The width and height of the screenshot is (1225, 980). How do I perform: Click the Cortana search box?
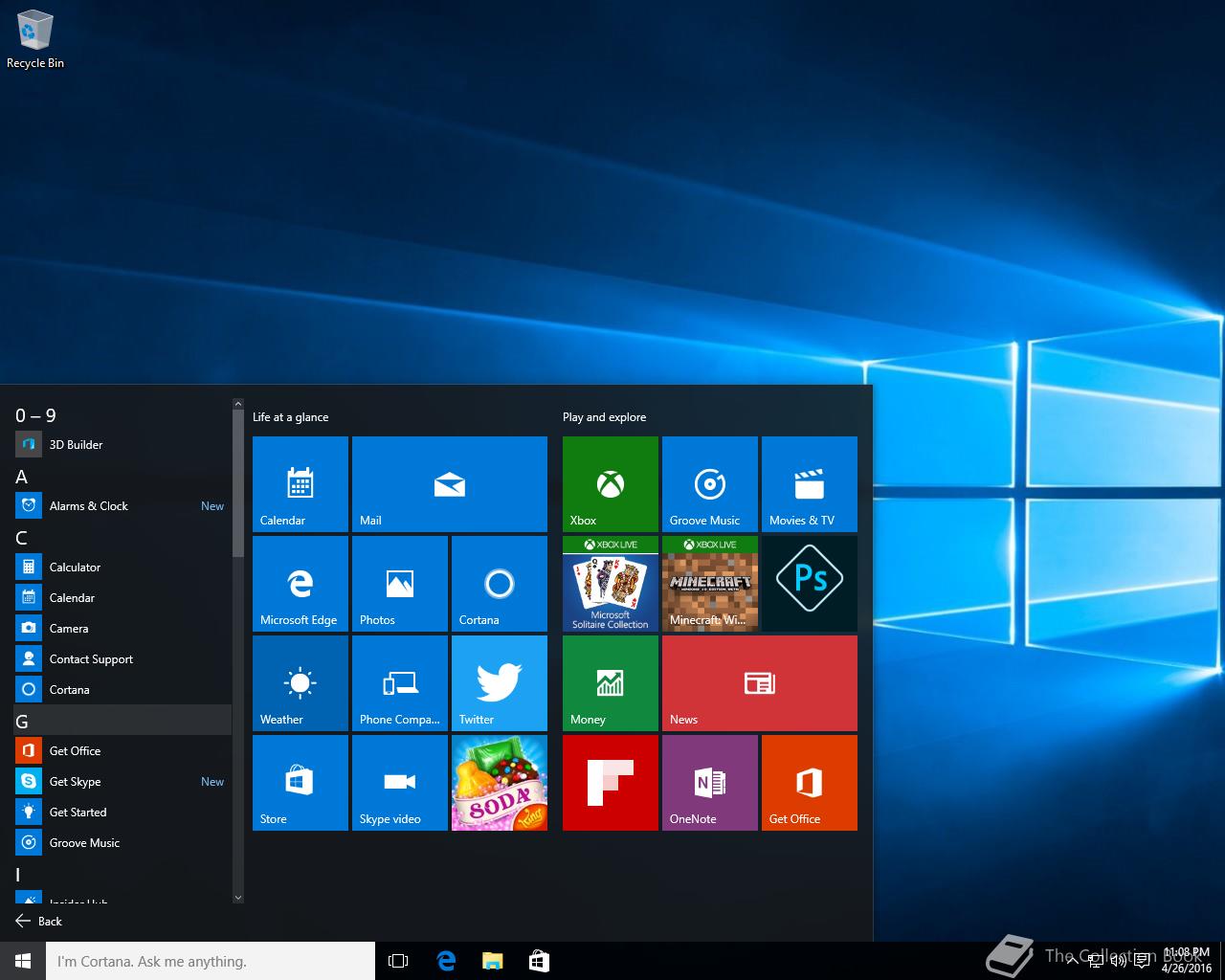tap(211, 961)
